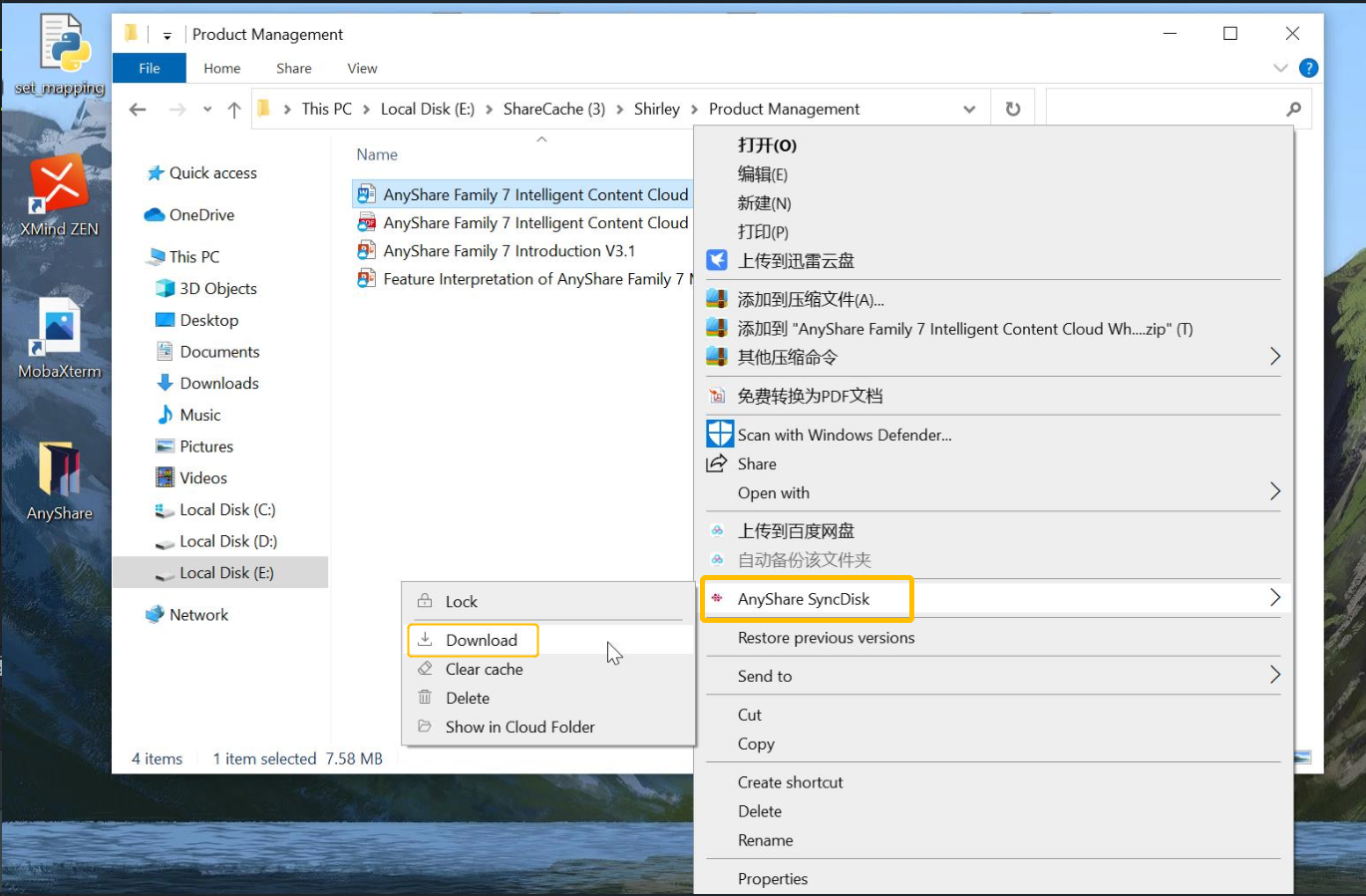Click Shirley in the address breadcrumb
This screenshot has height=896, width=1366.
657,110
